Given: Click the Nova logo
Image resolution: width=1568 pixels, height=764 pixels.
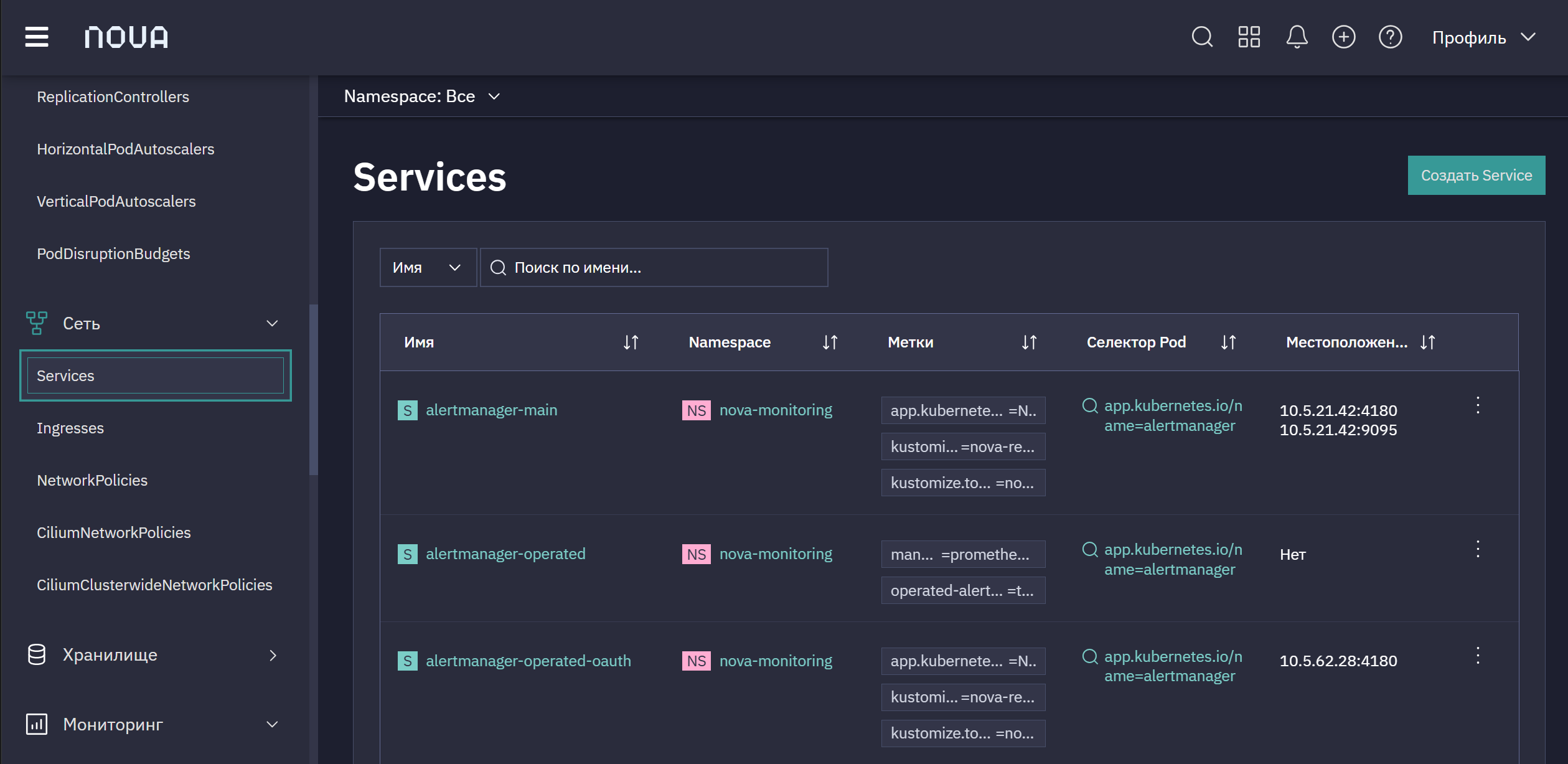Looking at the screenshot, I should click(x=126, y=37).
